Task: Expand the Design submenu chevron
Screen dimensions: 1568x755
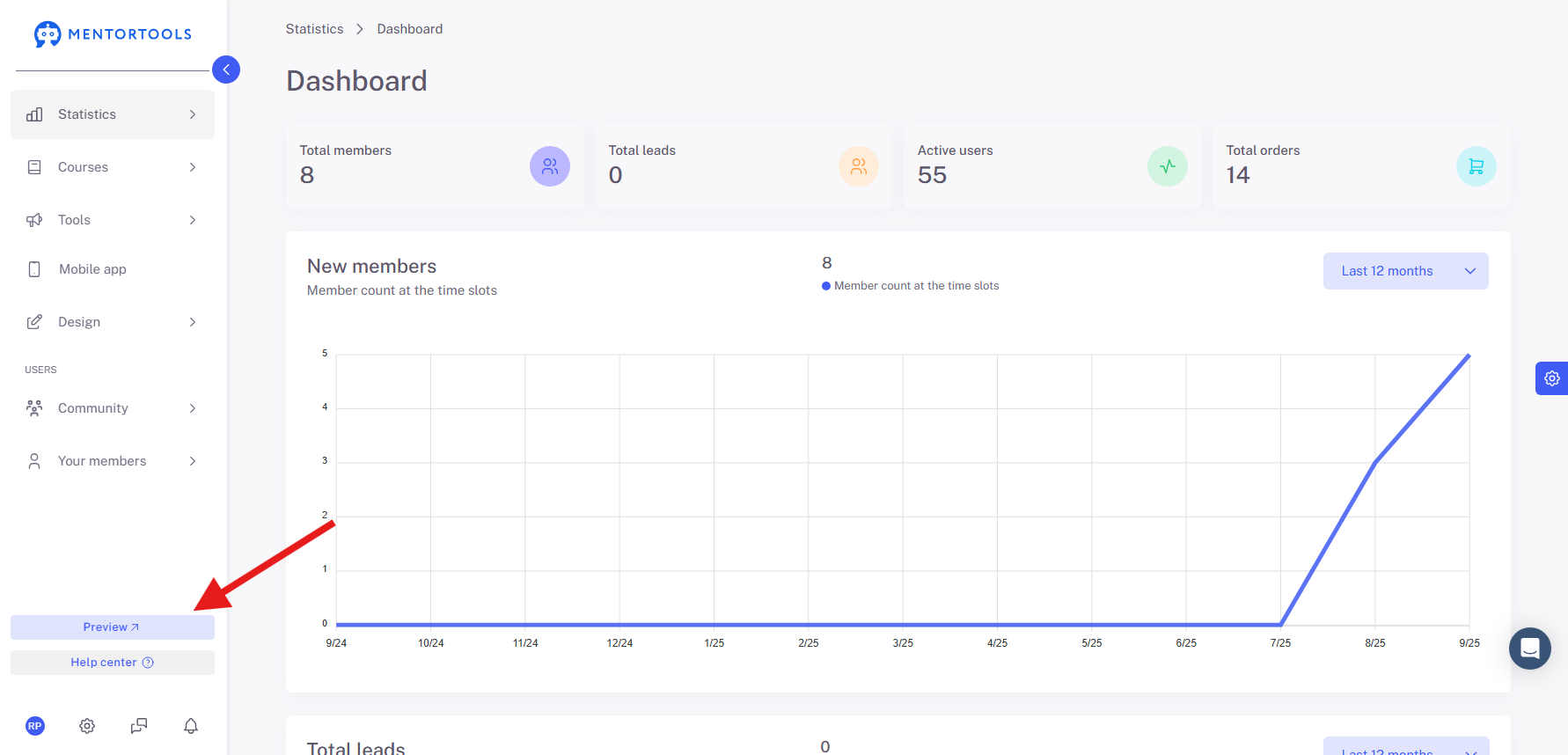Action: click(x=193, y=322)
